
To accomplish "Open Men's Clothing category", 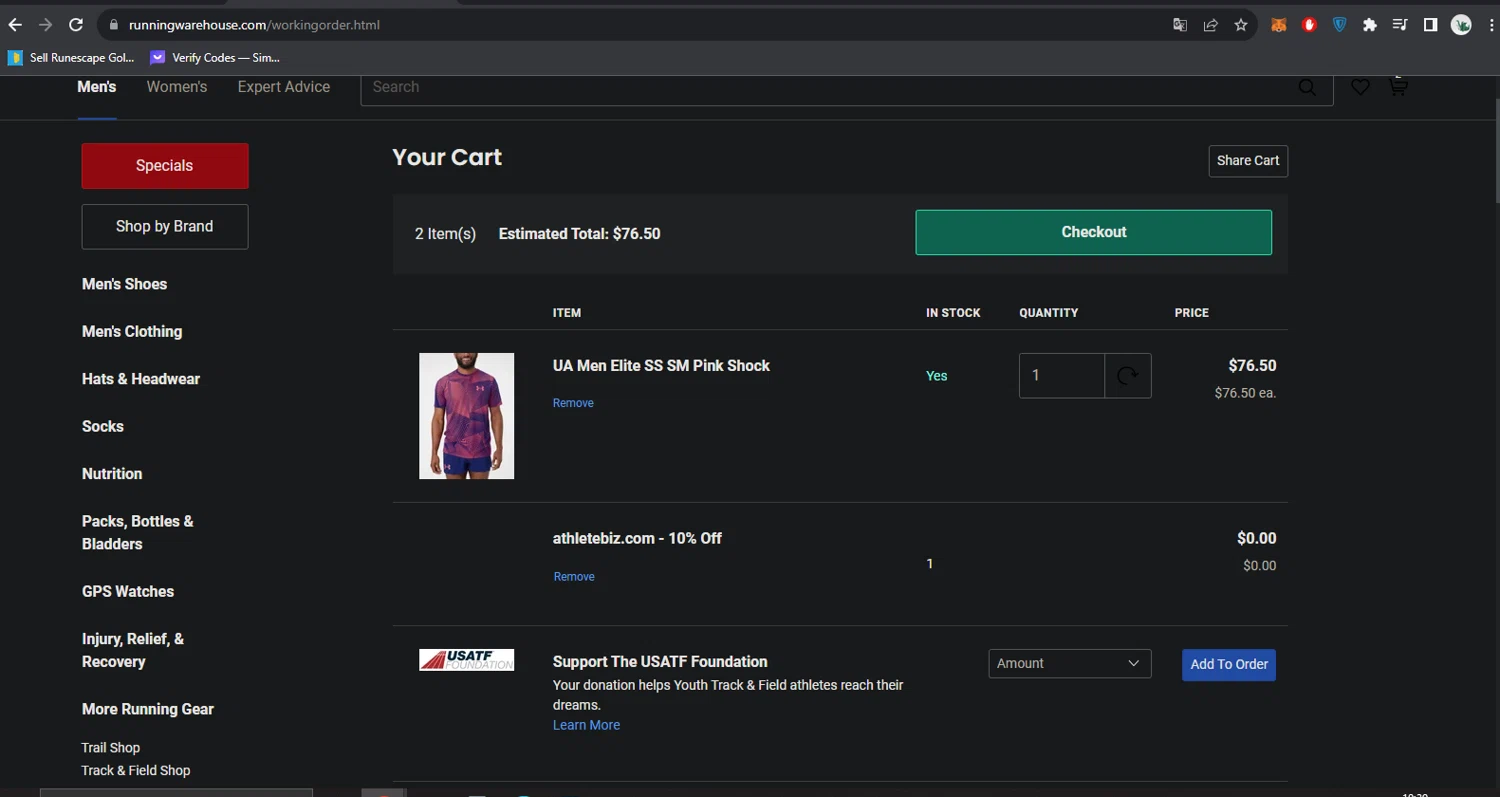I will point(132,332).
